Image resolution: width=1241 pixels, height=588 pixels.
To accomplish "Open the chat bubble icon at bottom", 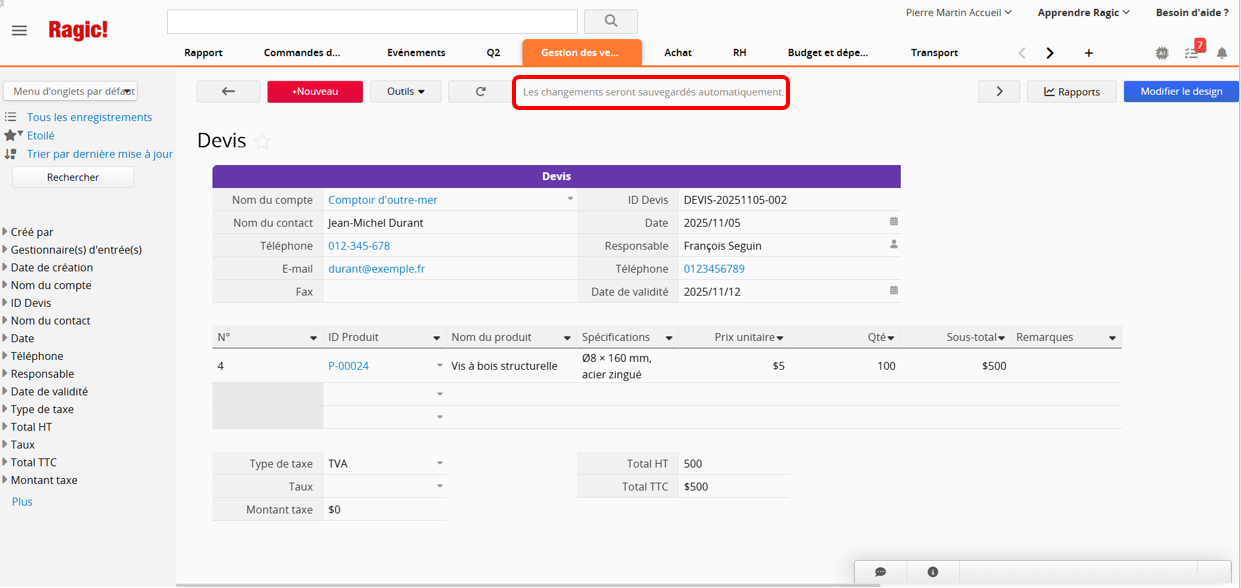I will click(x=880, y=572).
